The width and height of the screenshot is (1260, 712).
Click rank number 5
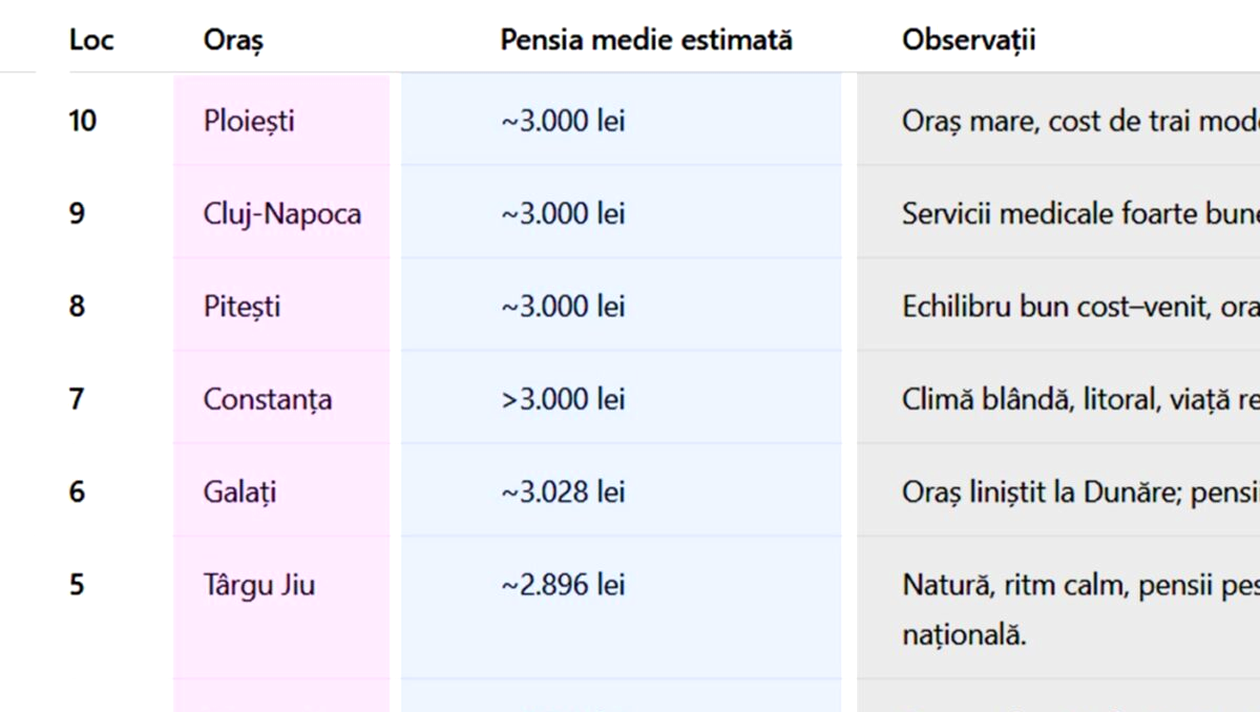pyautogui.click(x=77, y=584)
